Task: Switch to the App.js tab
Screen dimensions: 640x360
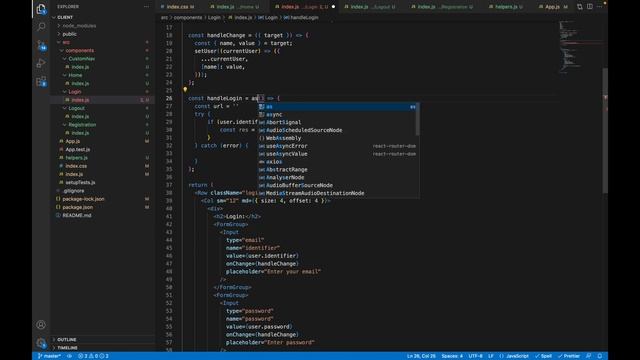Action: tap(553, 7)
